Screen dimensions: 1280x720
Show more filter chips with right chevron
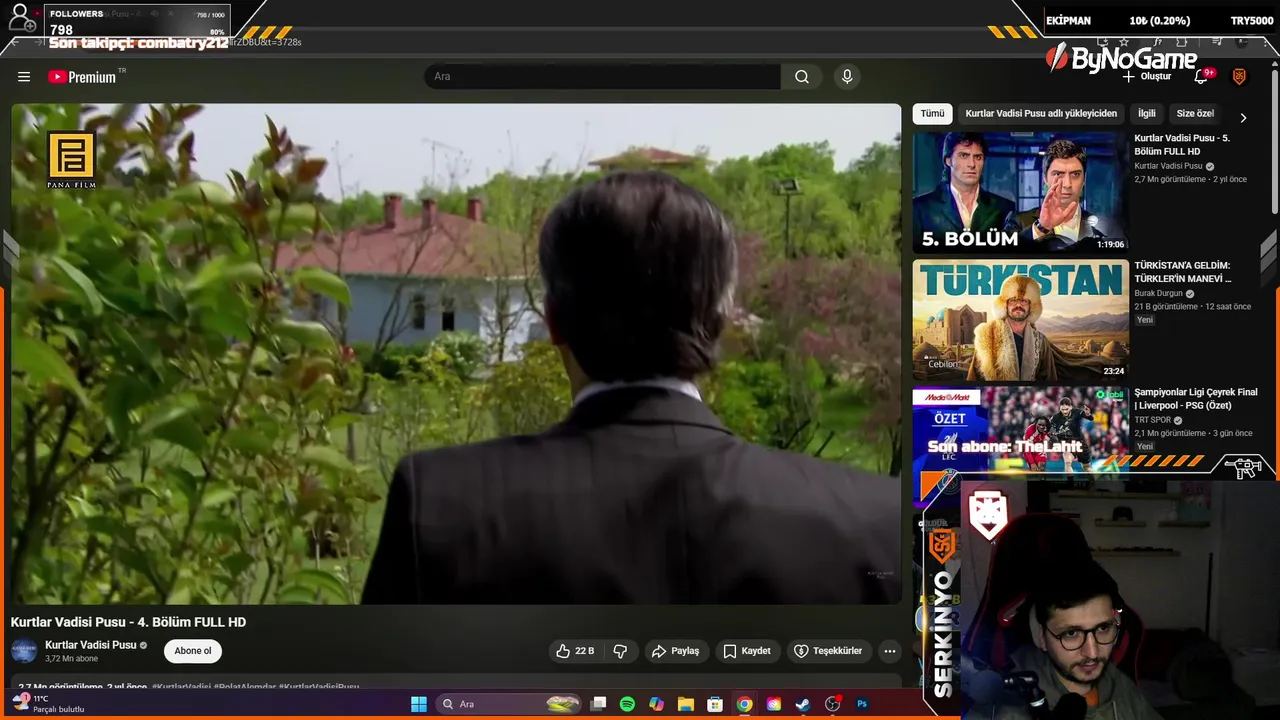pyautogui.click(x=1243, y=117)
